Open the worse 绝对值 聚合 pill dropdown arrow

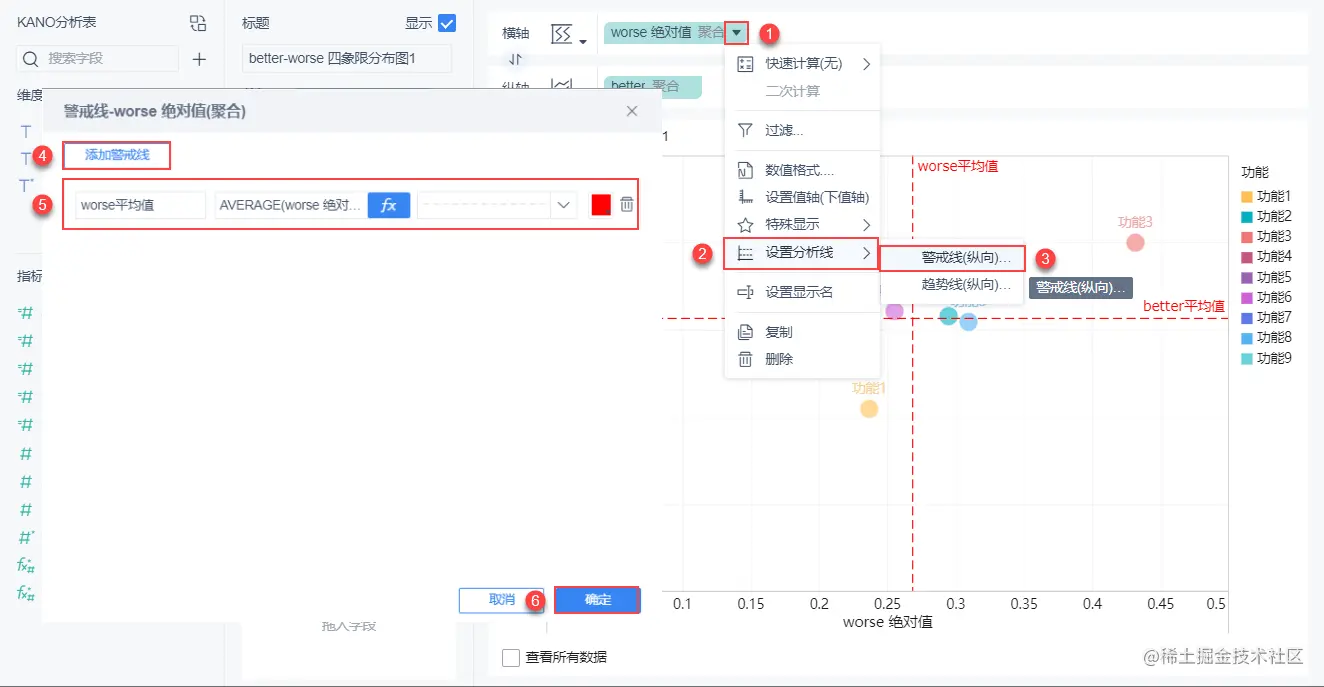pyautogui.click(x=737, y=31)
